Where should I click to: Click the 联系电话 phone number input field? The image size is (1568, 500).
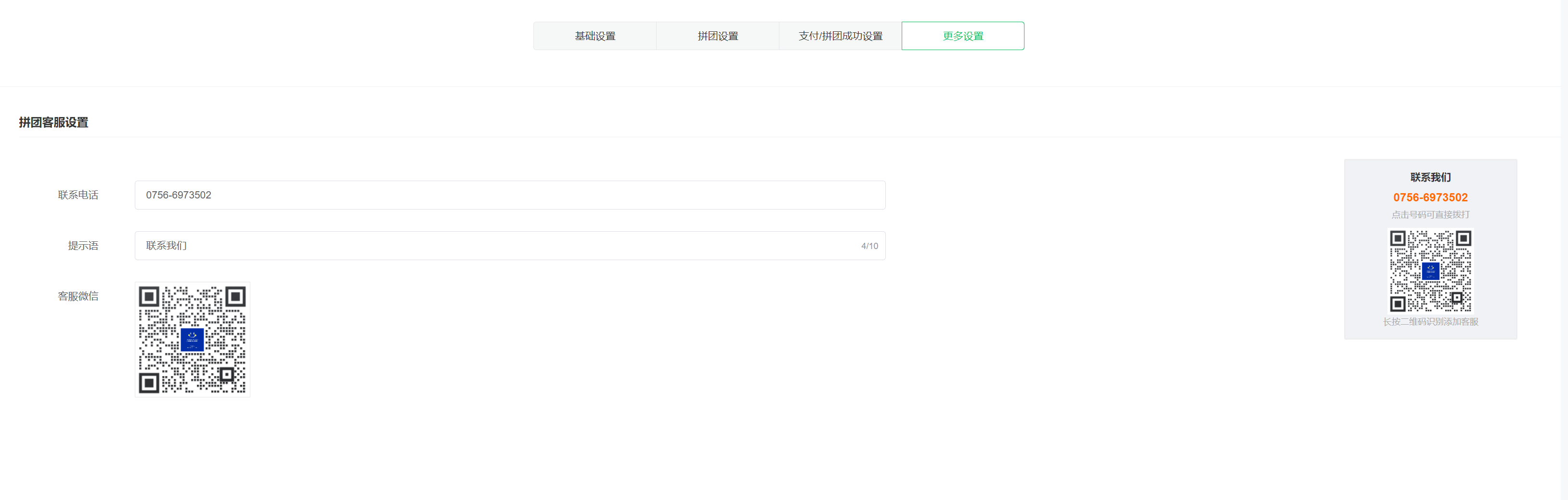510,195
